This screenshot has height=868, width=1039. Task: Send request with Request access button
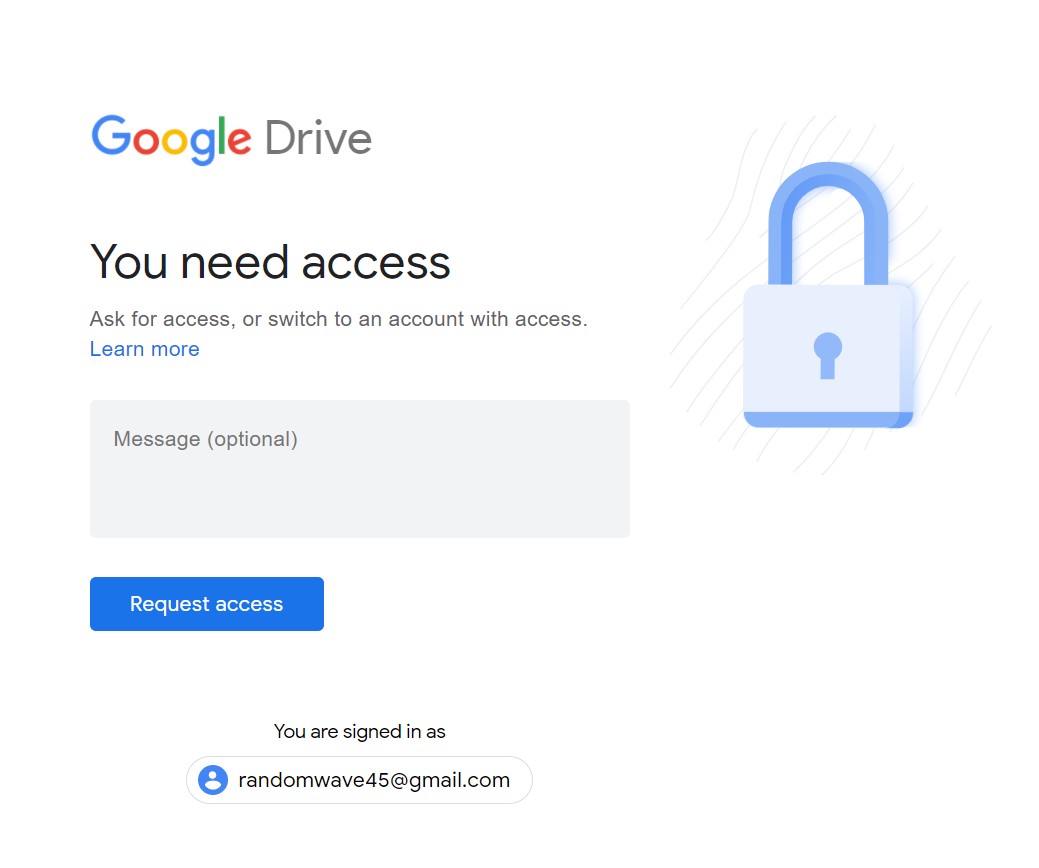207,604
